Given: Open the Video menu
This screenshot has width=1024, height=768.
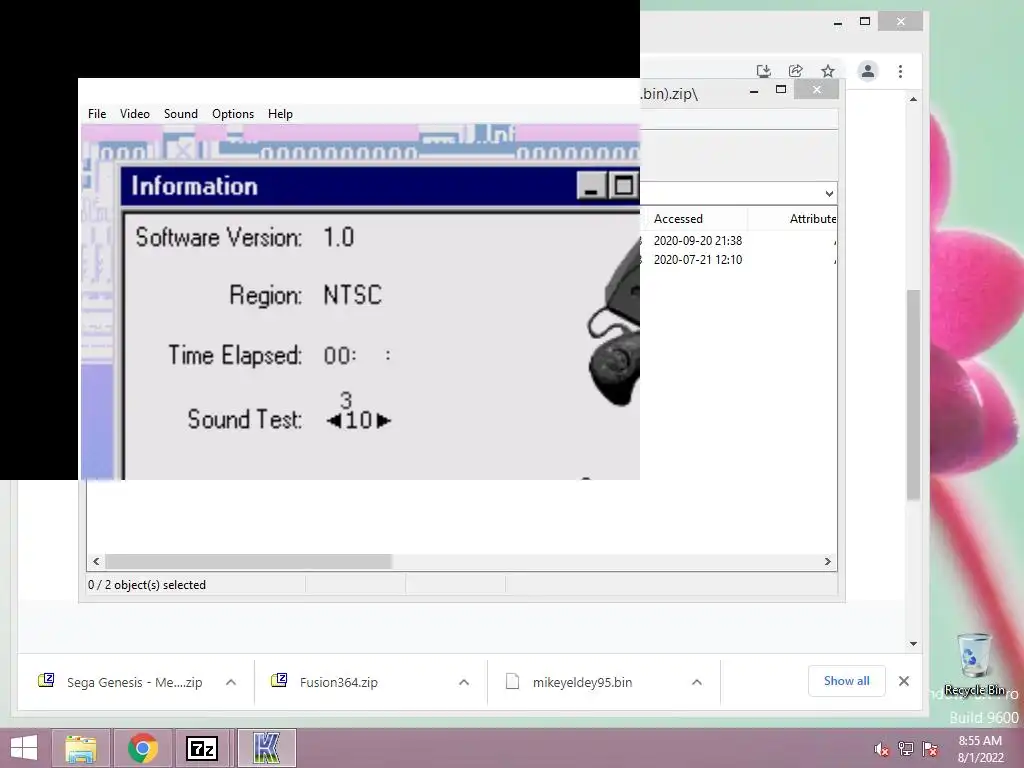Looking at the screenshot, I should (135, 114).
